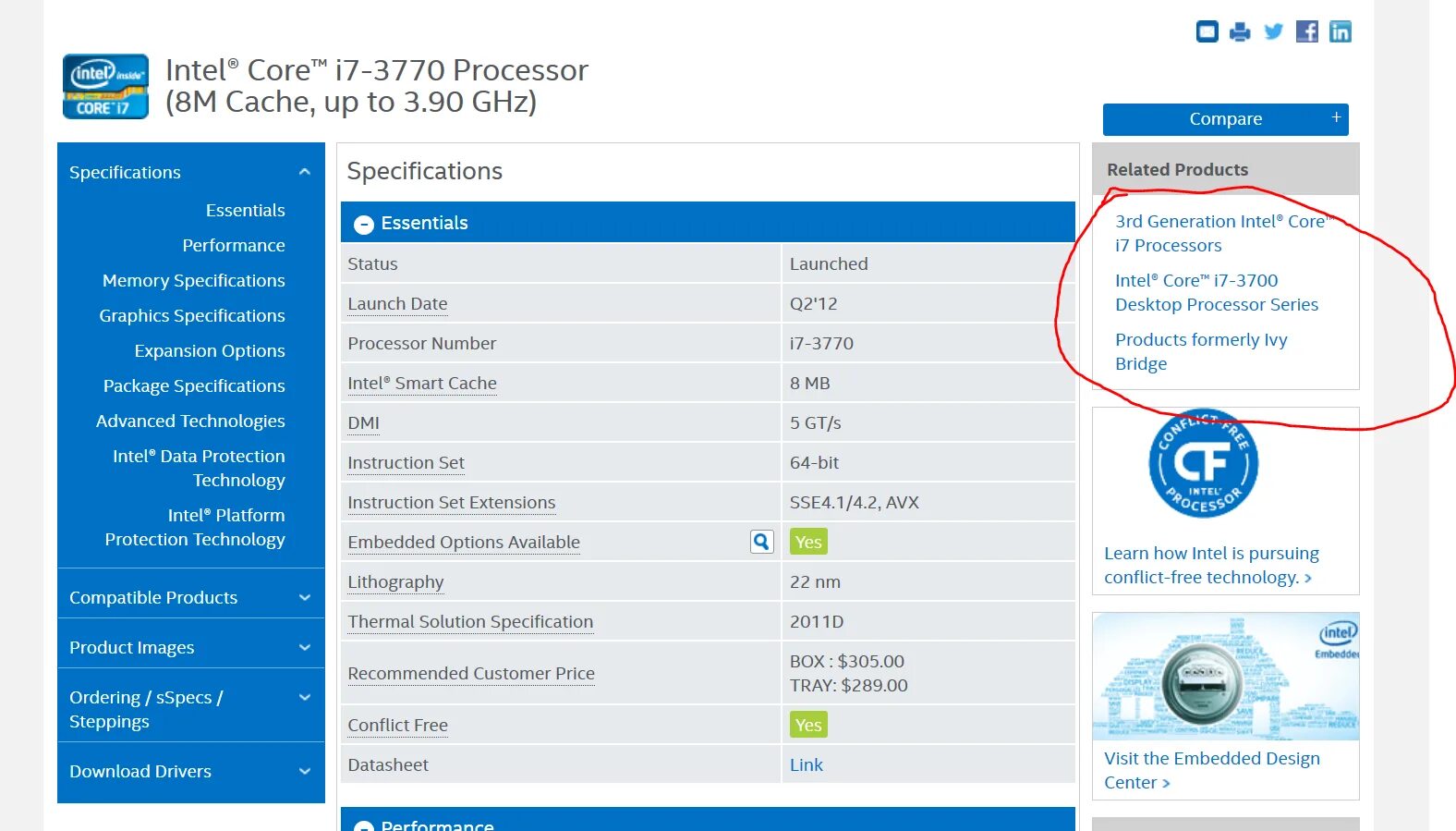The image size is (1456, 831).
Task: Click Intel Smart Cache term
Action: tap(422, 384)
